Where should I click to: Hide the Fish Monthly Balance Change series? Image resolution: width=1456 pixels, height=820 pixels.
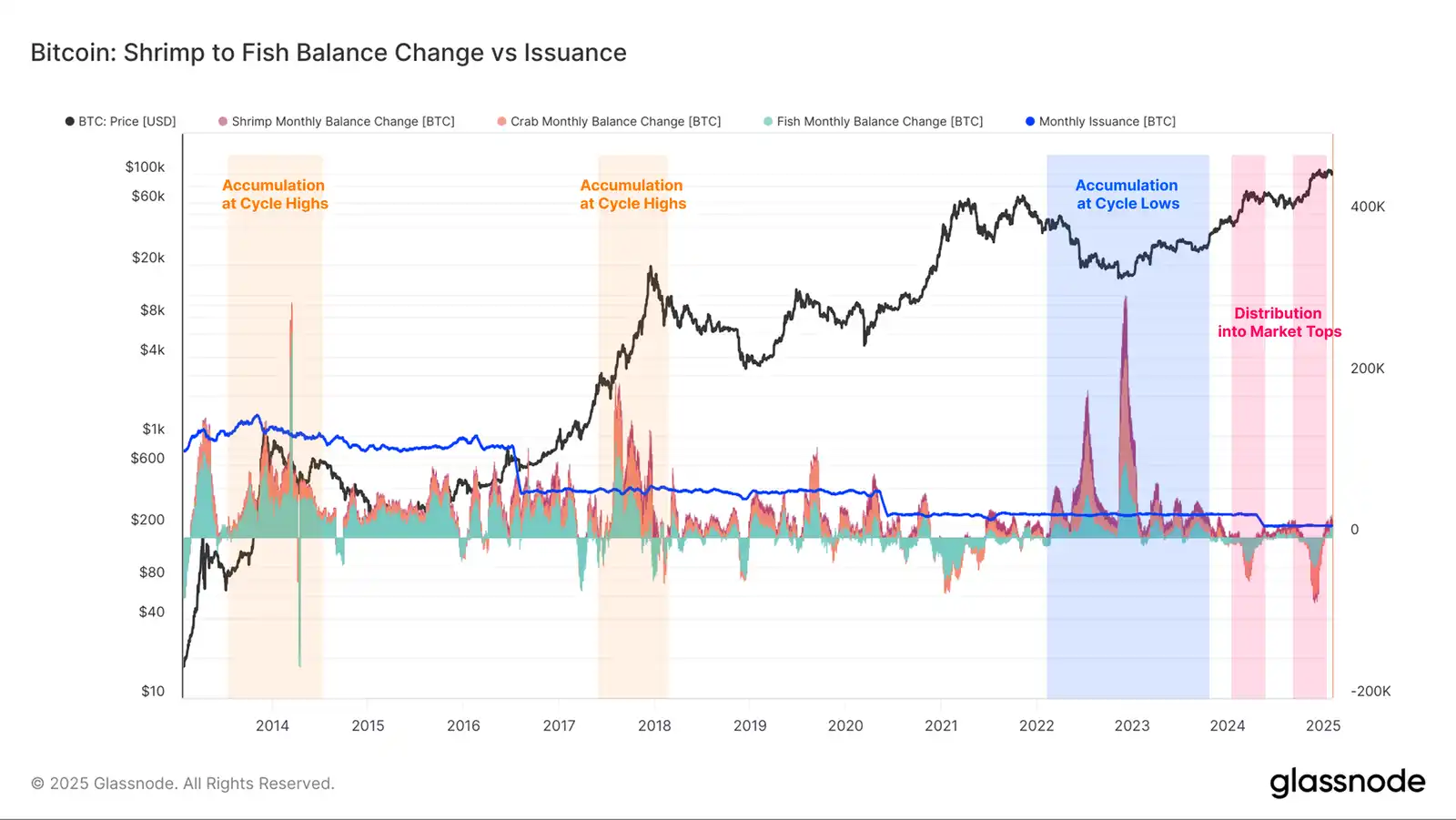(x=880, y=121)
